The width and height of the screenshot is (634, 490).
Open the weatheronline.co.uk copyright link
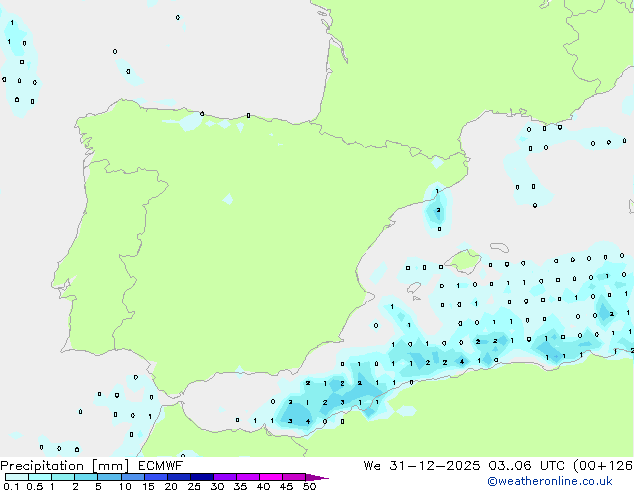550,481
